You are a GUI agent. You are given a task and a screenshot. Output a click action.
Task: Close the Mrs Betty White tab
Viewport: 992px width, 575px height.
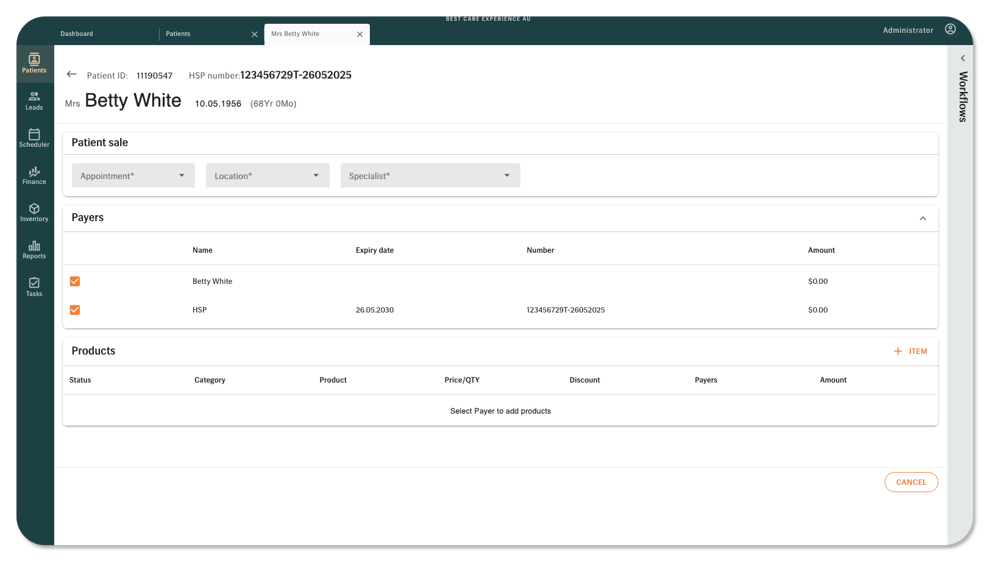[360, 34]
